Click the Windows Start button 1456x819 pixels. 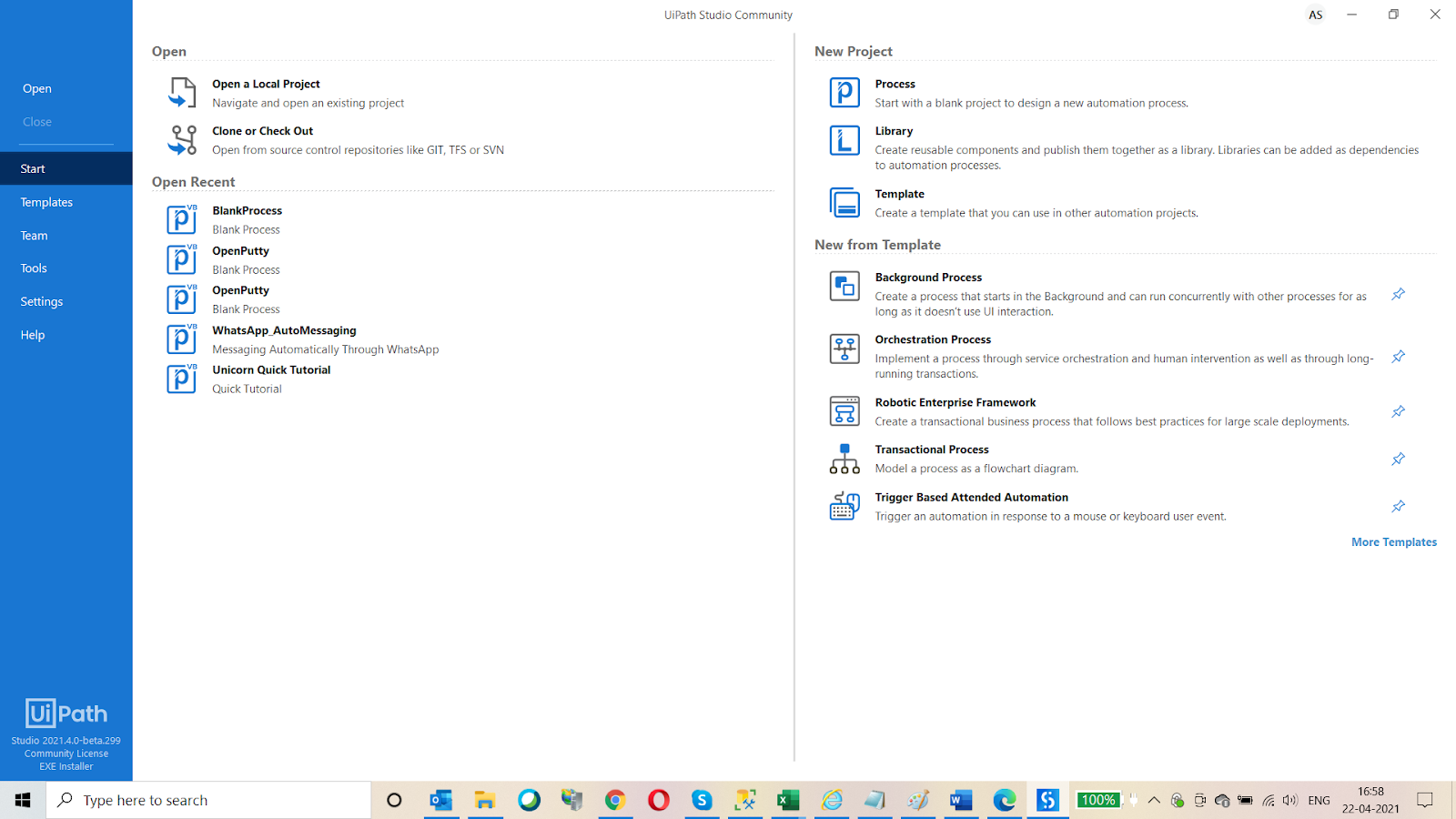(23, 800)
